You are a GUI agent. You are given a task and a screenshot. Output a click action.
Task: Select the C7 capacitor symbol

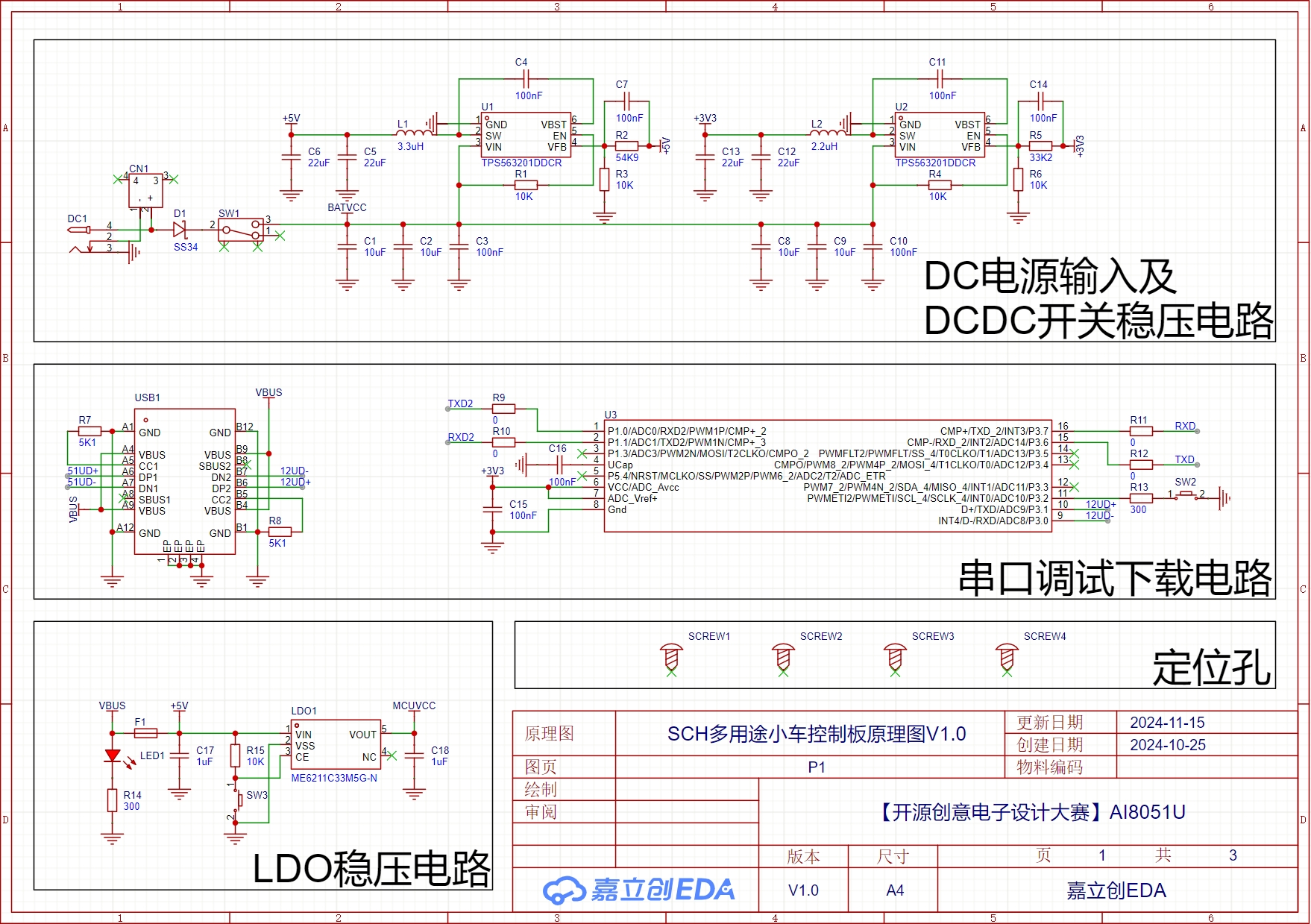[626, 101]
